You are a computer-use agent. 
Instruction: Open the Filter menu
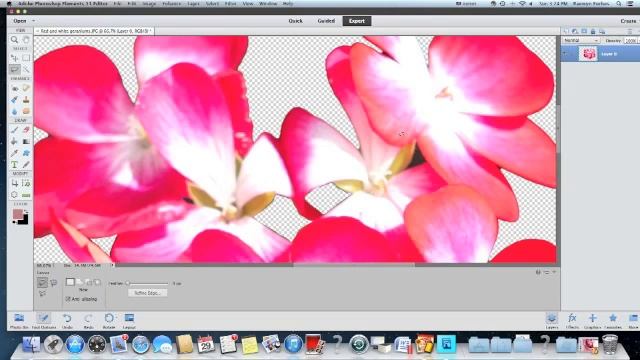[x=230, y=4]
